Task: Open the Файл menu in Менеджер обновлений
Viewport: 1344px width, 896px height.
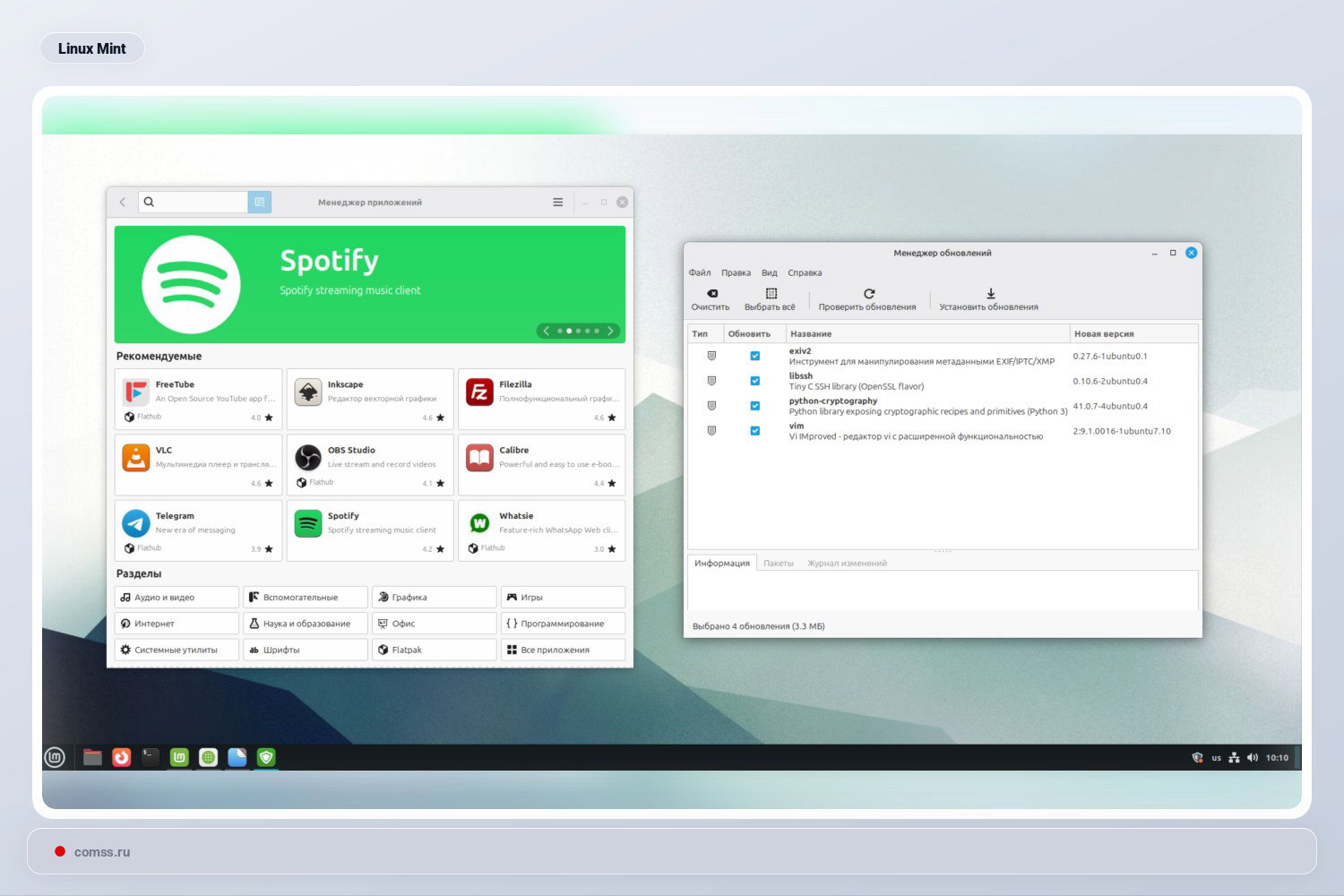Action: [x=699, y=272]
